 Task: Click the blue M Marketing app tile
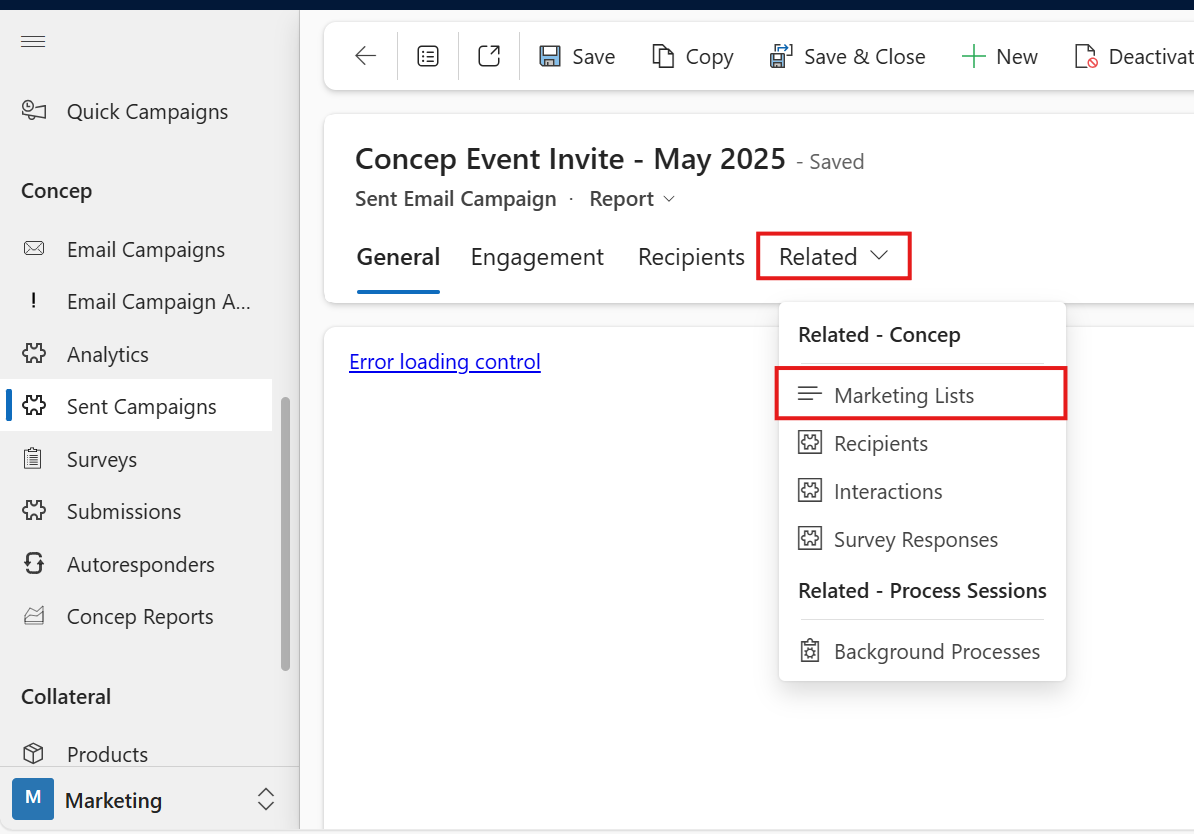(x=33, y=798)
